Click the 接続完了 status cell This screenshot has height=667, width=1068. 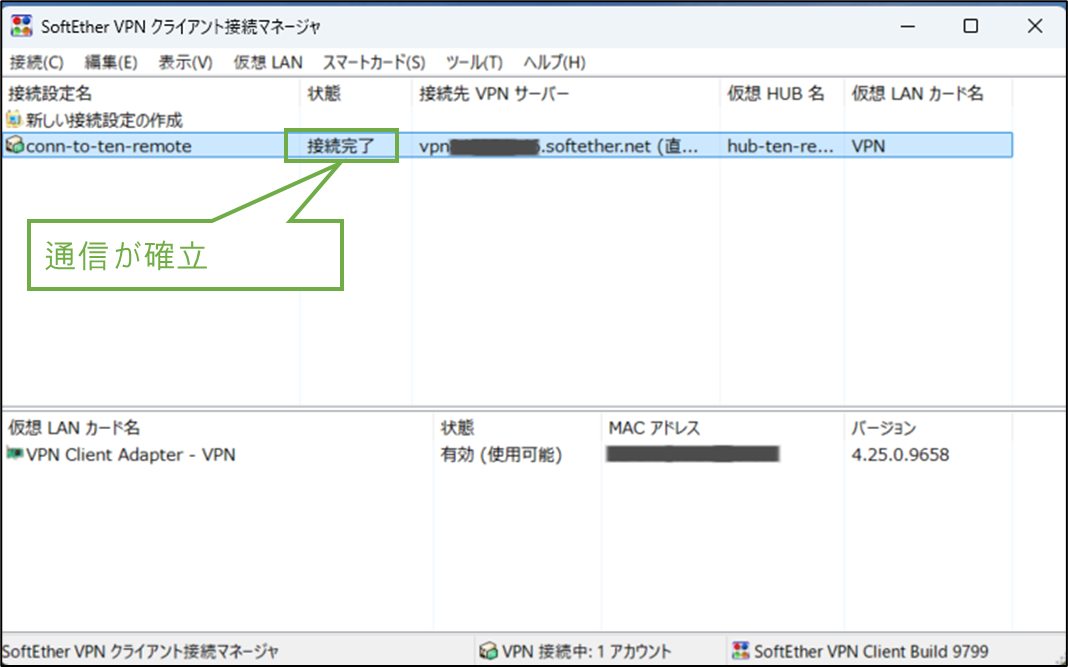pyautogui.click(x=341, y=146)
